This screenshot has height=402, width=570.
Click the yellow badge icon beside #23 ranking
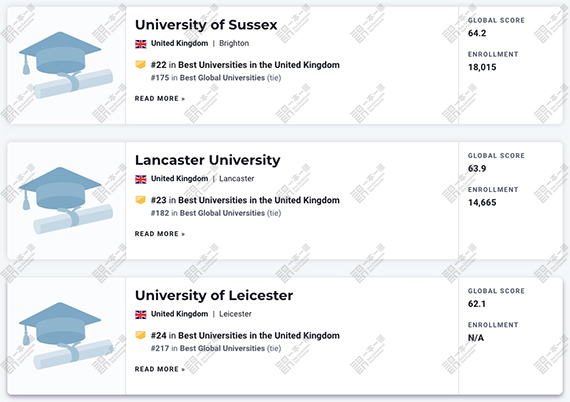140,200
